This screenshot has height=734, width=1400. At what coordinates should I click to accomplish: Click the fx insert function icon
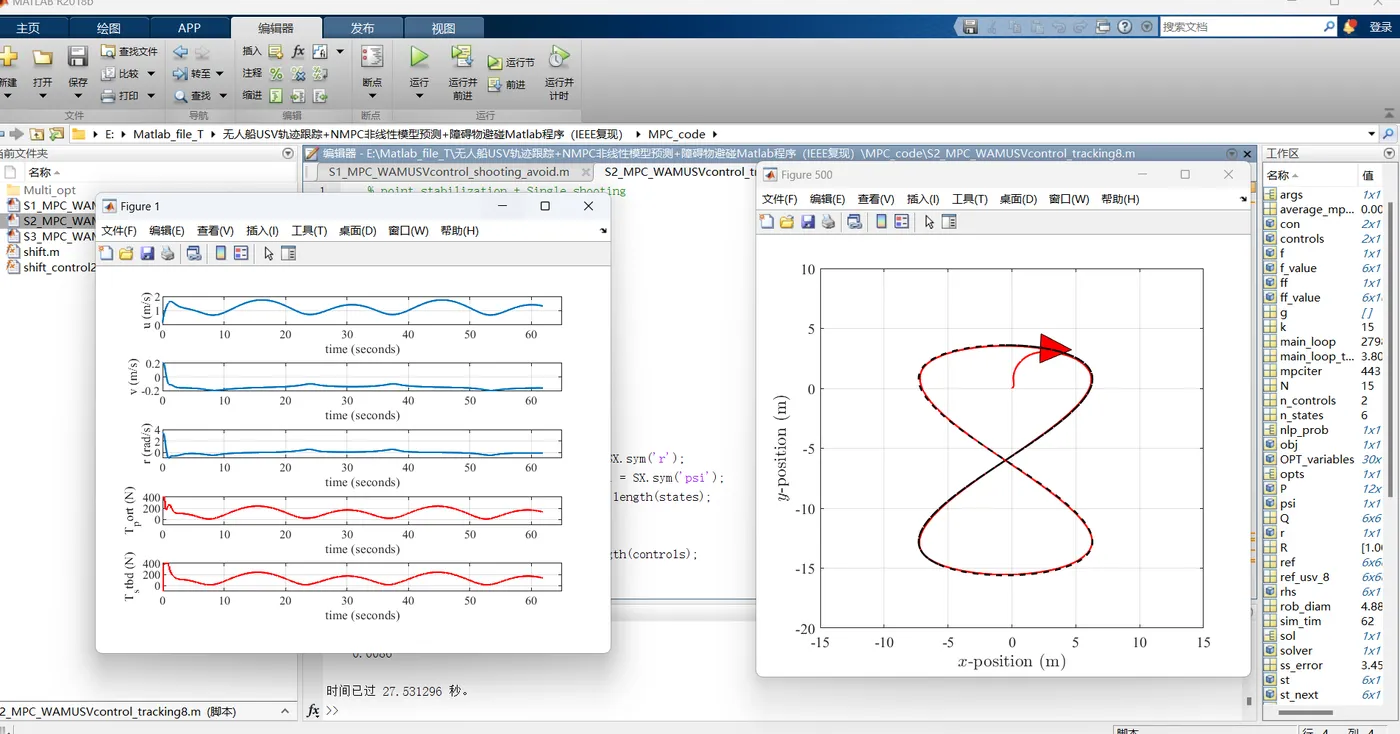298,51
